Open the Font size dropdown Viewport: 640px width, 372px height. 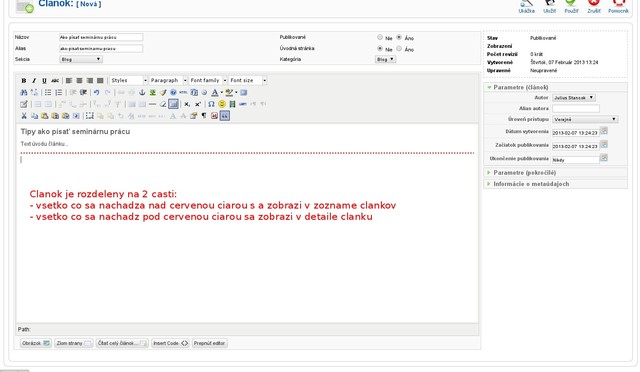247,80
